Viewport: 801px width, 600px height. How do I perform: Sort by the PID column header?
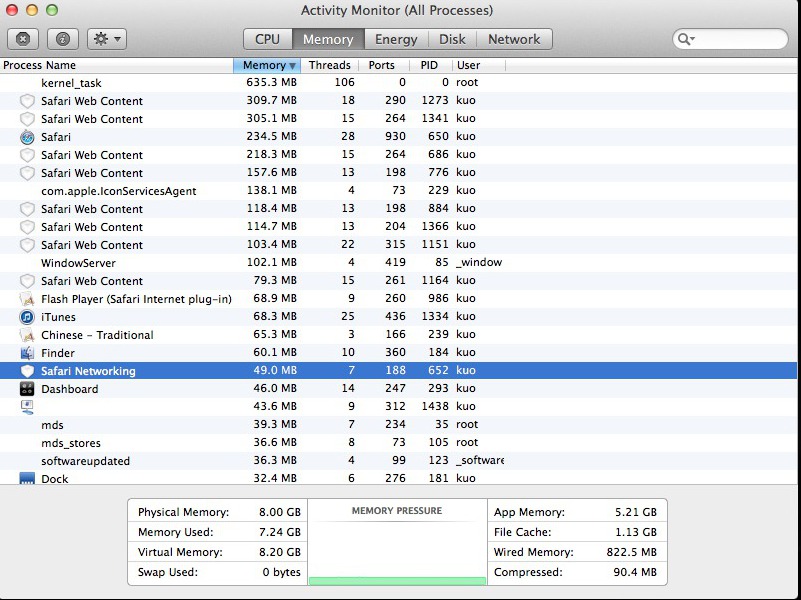click(x=431, y=65)
